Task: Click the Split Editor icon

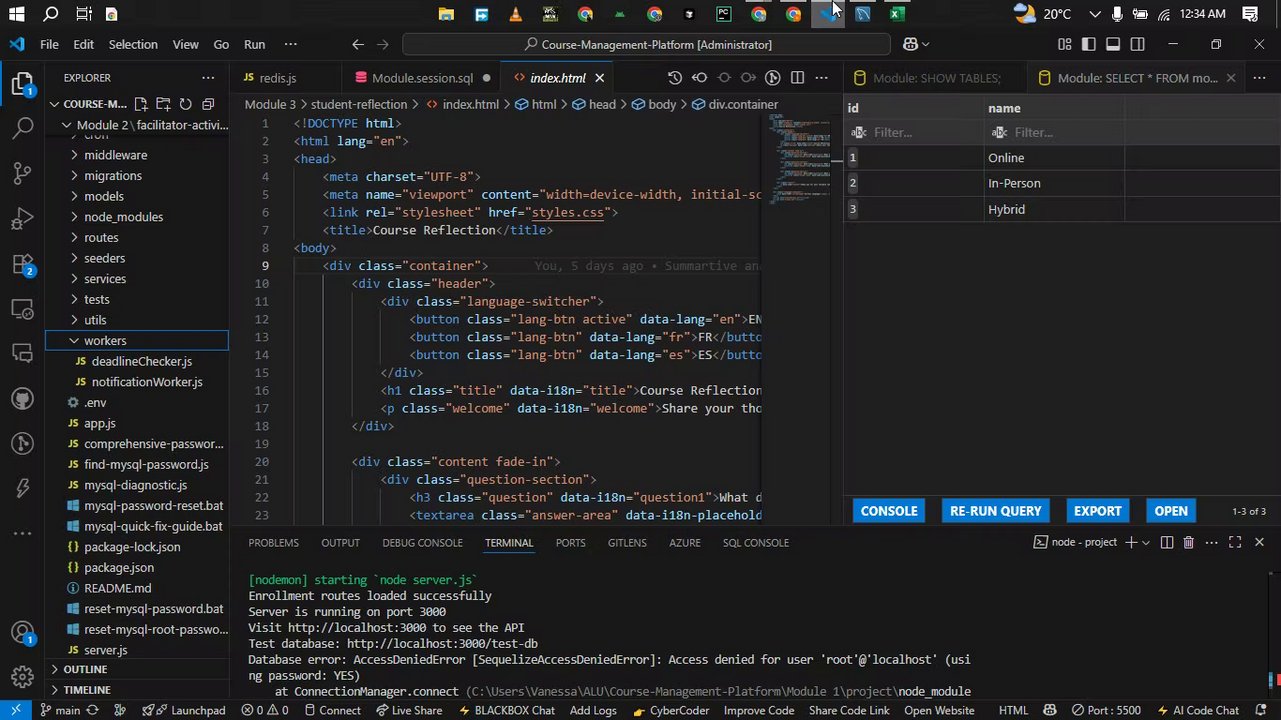Action: (797, 78)
